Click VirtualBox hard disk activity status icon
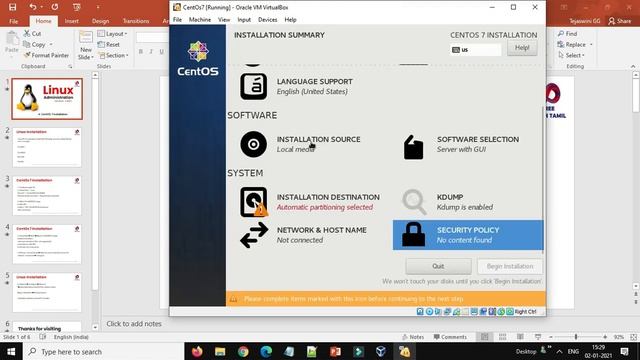Screen dimensions: 640x360 (420, 311)
